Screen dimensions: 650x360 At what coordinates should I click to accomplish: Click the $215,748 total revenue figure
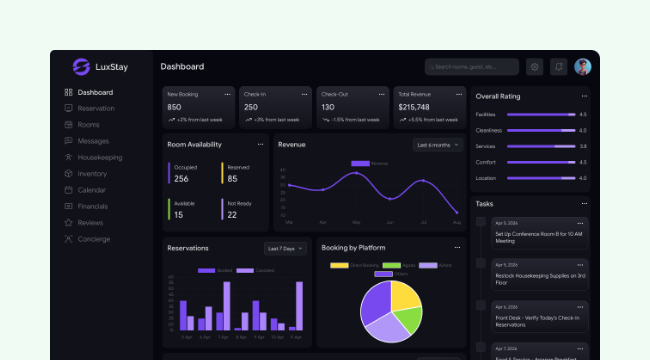tap(414, 107)
